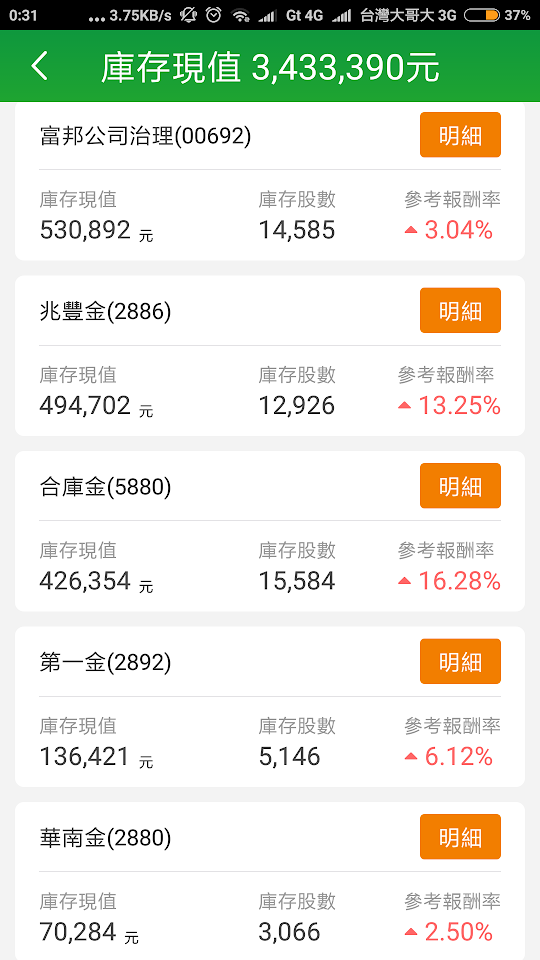This screenshot has height=960, width=540.
Task: Tap red up-triangle beside 13.25%
Action: coord(404,406)
